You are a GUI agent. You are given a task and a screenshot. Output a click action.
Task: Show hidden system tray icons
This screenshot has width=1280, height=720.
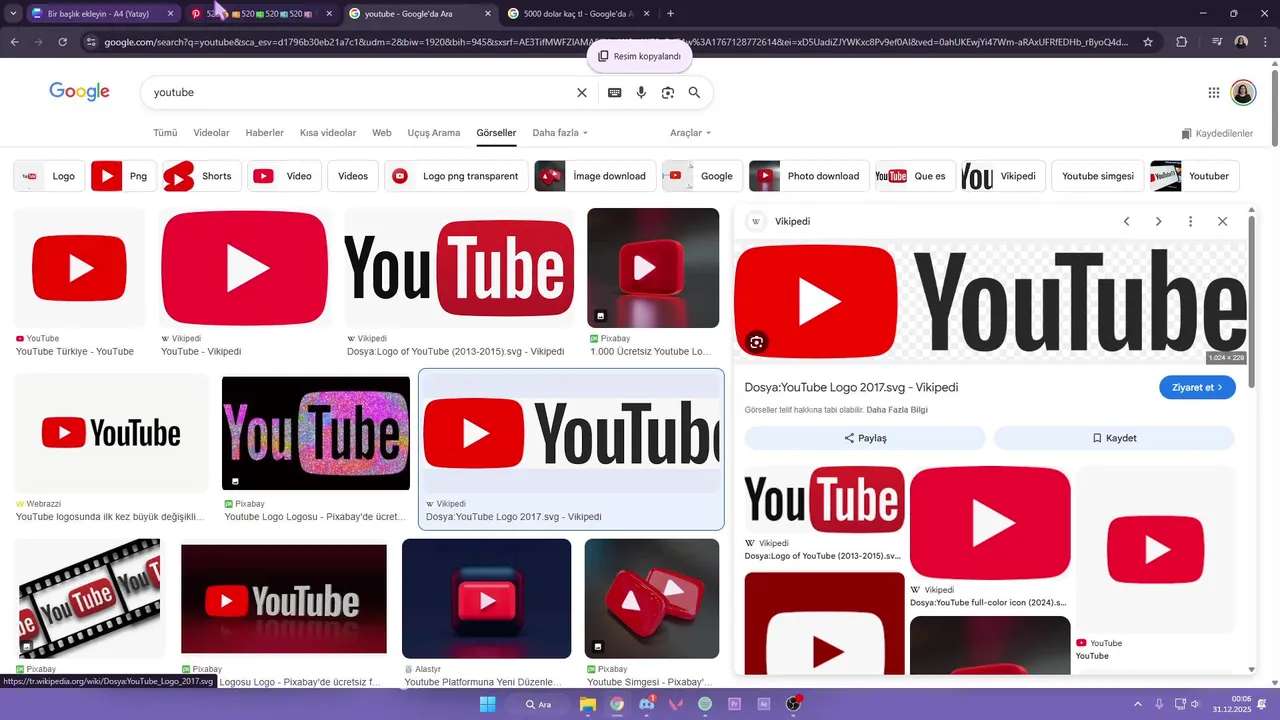[x=1138, y=704]
